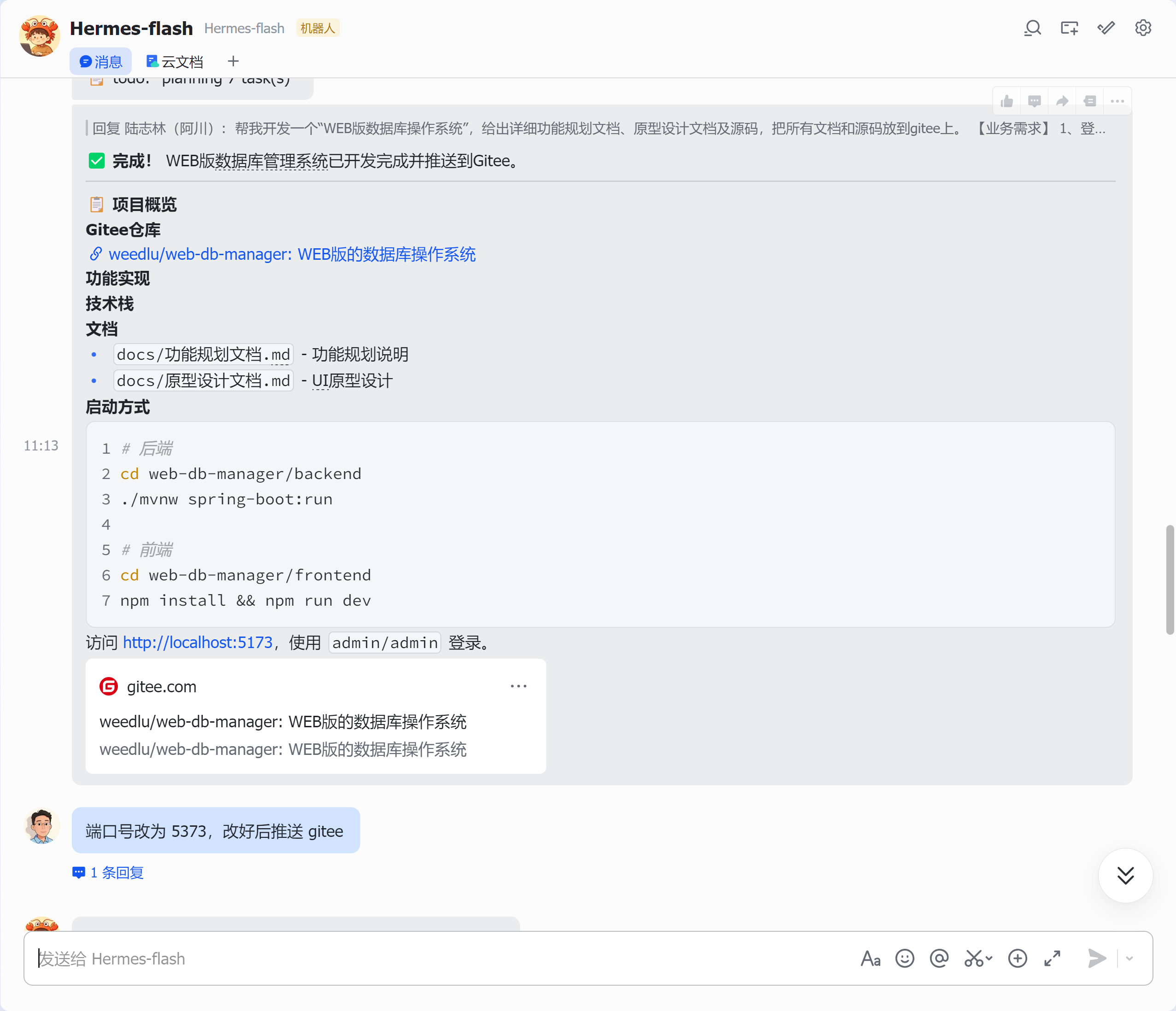Screen dimensions: 1176x1011
Task: Open more message actions in the hover toolbar
Action: pos(1117,101)
